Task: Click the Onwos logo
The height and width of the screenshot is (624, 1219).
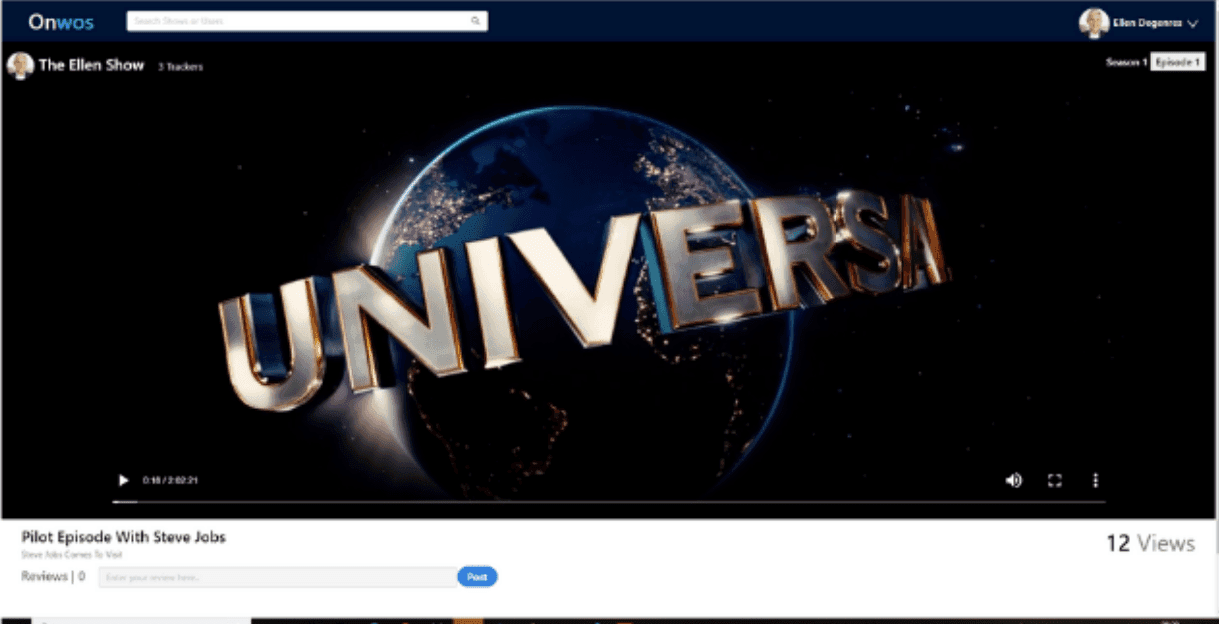Action: (62, 22)
